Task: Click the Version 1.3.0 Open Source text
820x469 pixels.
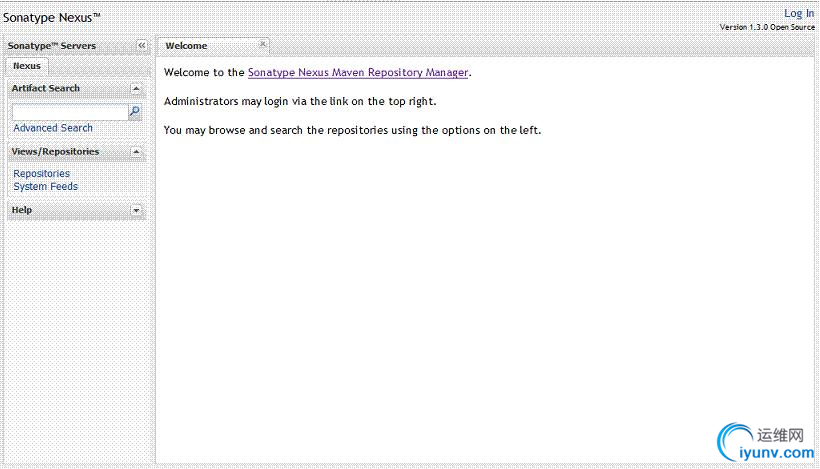Action: coord(767,27)
